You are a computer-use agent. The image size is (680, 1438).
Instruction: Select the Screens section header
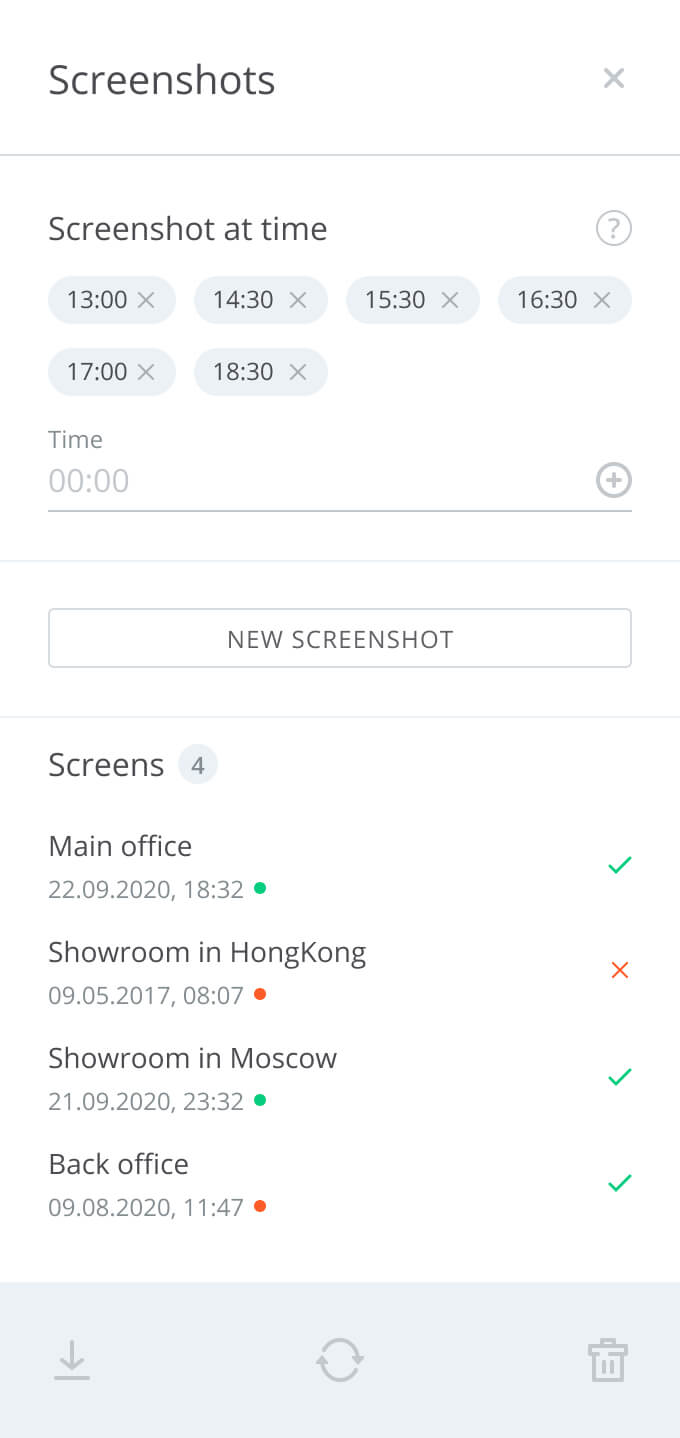pos(106,764)
